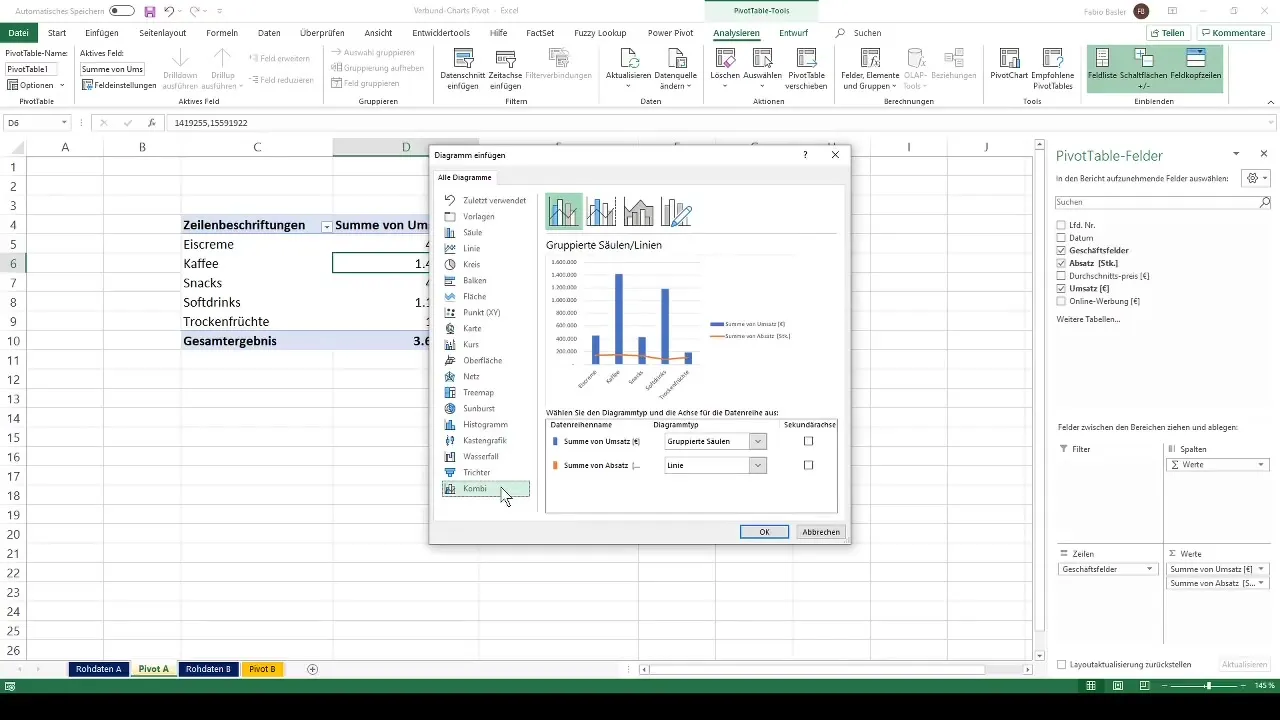Uncheck the Absatz [Stk.] field checkbox

pos(1061,263)
